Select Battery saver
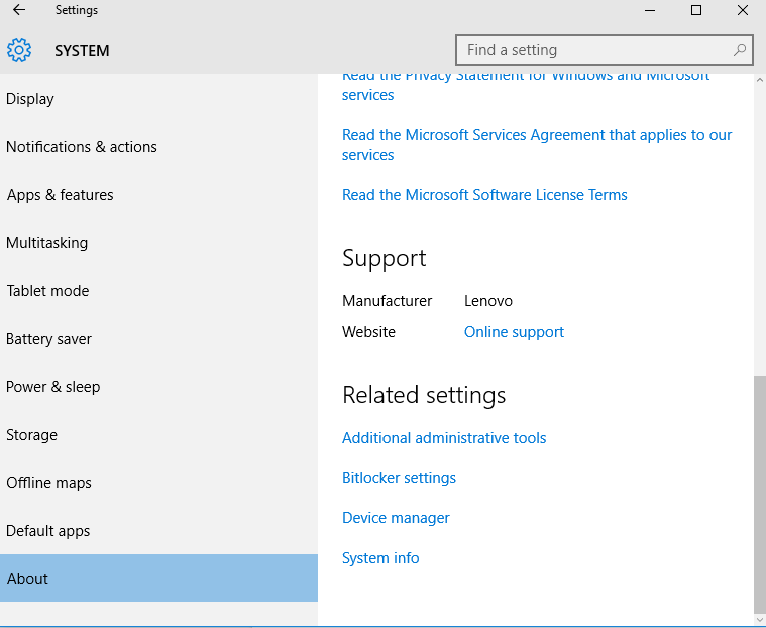766x628 pixels. click(x=159, y=338)
